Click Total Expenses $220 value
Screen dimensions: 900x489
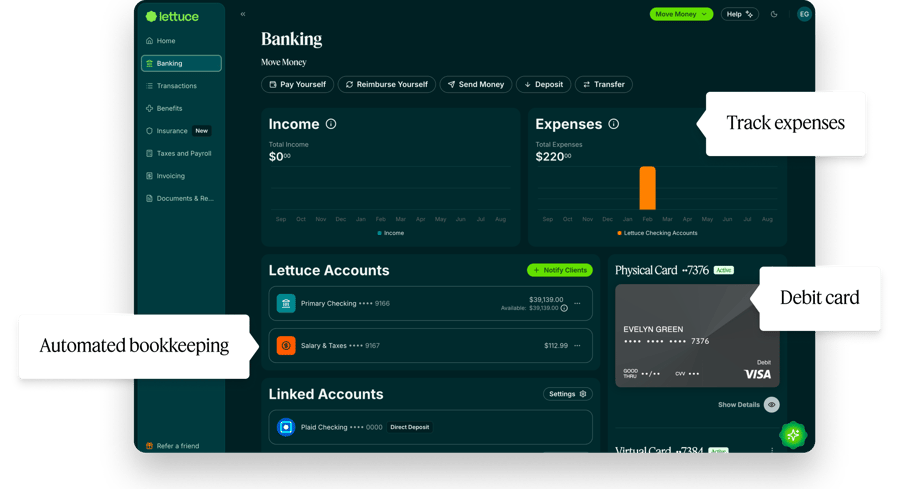click(553, 157)
